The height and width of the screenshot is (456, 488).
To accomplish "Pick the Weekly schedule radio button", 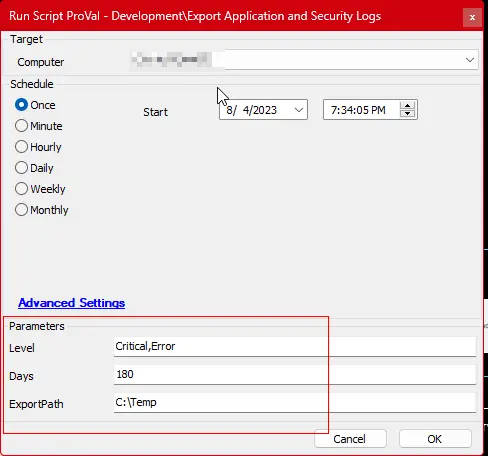I will [x=40, y=189].
